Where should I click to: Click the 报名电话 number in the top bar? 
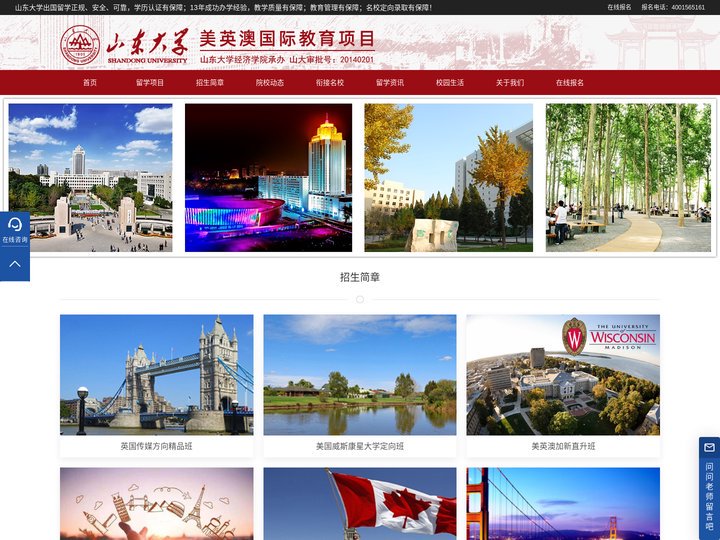tap(673, 7)
